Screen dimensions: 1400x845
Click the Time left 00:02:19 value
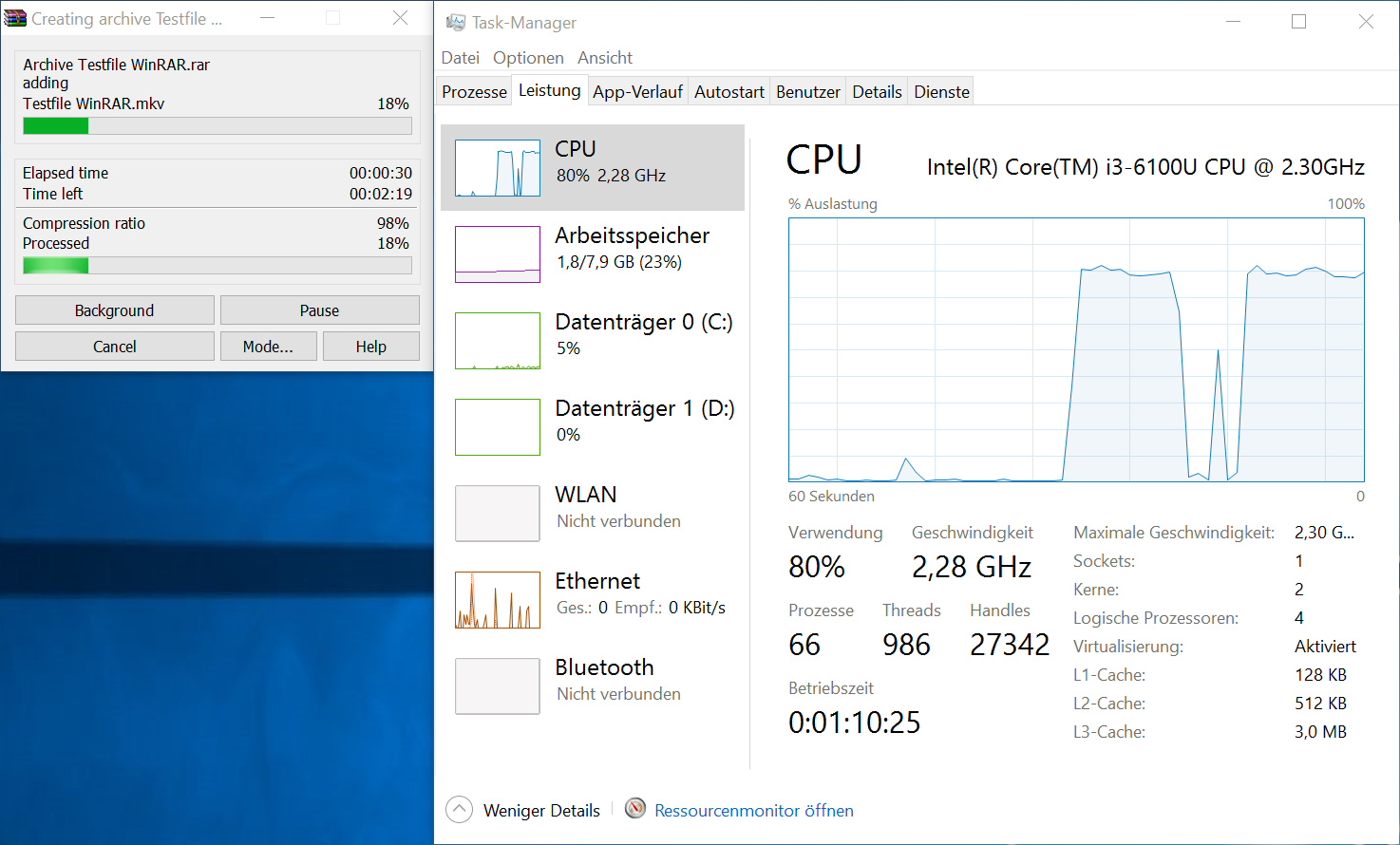(381, 194)
